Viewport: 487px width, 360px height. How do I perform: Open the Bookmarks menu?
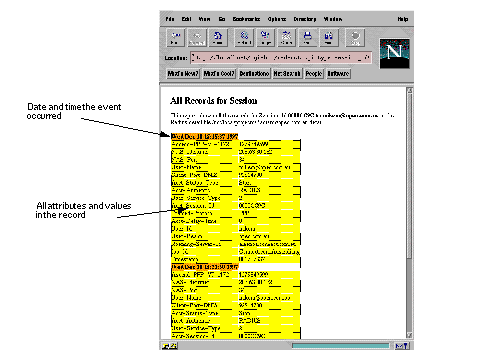pos(246,19)
